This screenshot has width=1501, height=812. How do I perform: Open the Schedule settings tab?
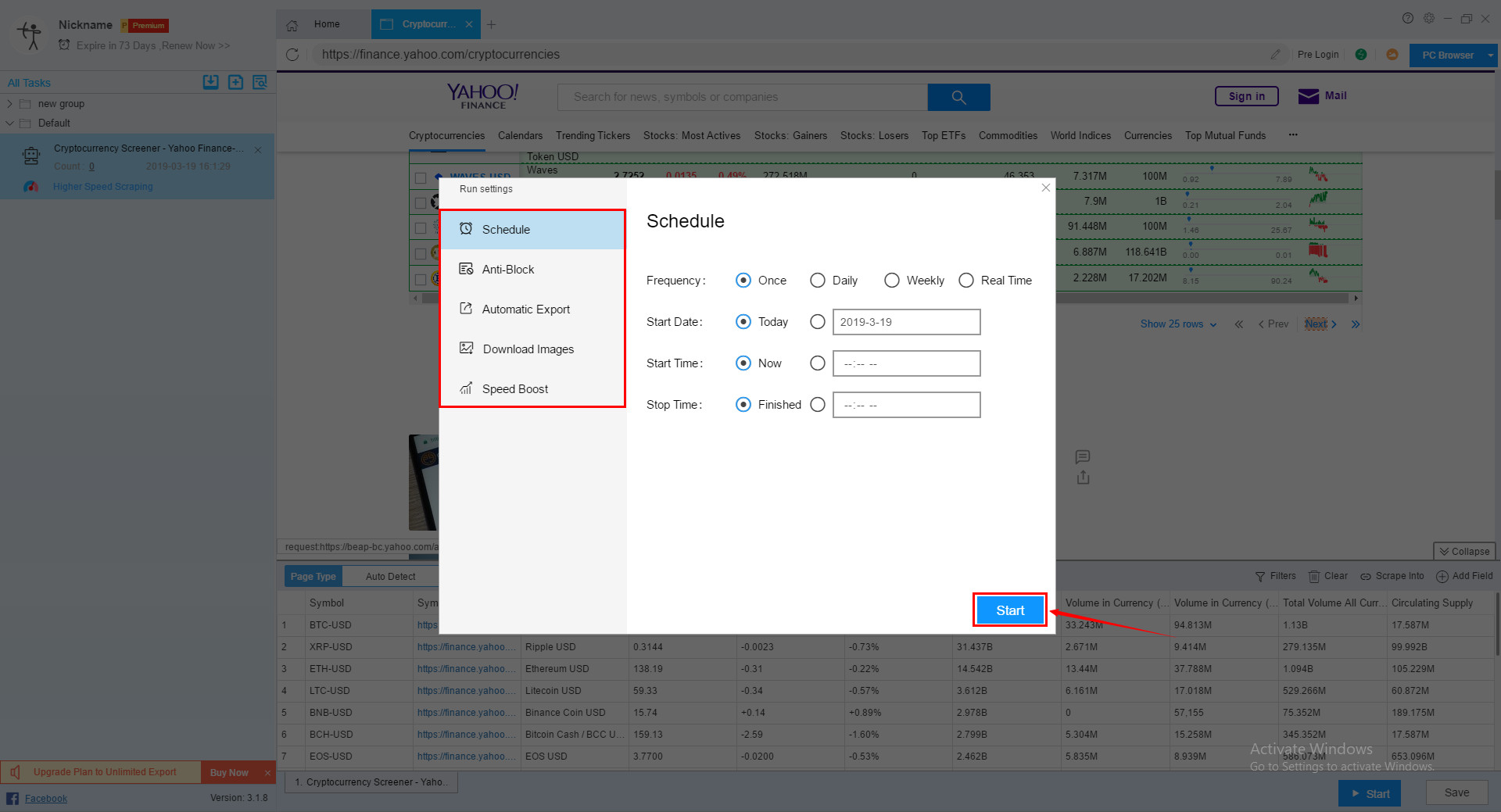point(532,230)
